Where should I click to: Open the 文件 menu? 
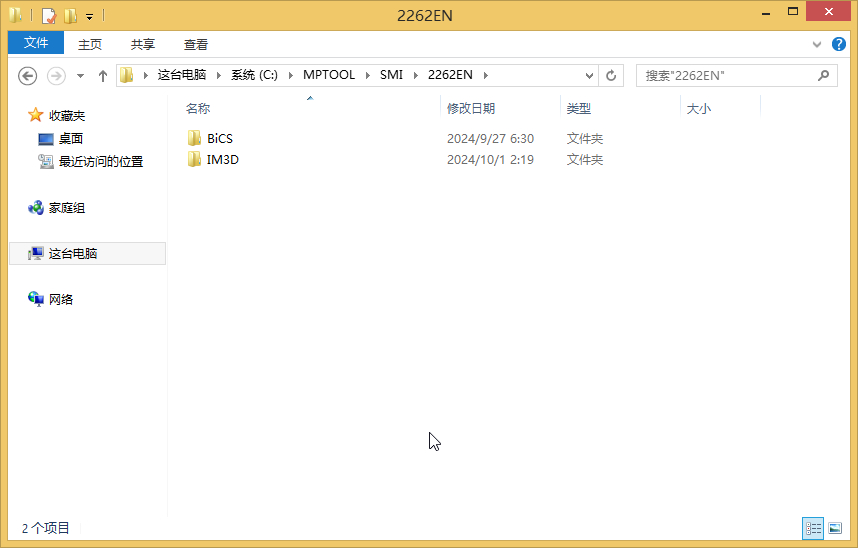pyautogui.click(x=36, y=43)
